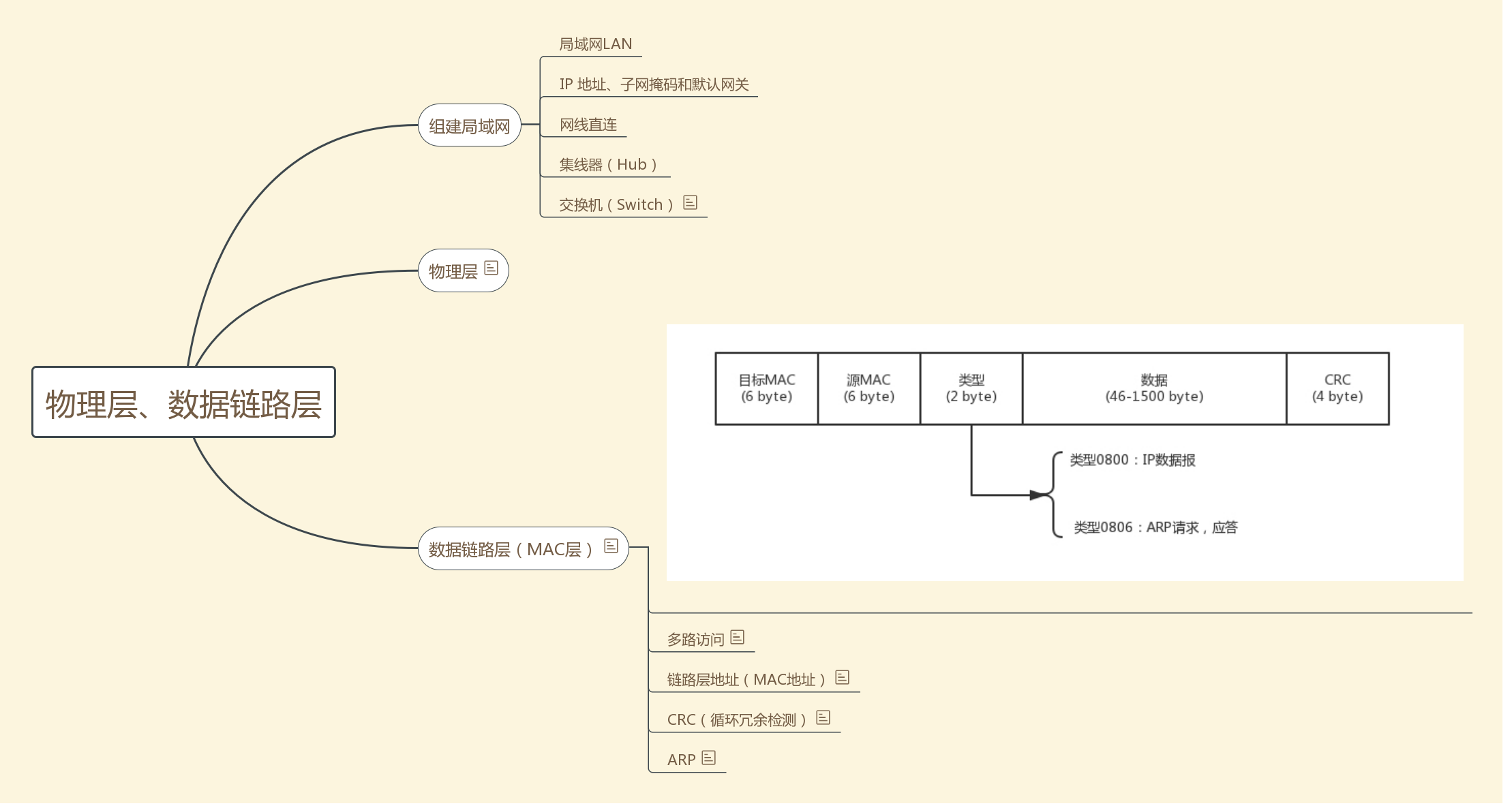Select the IP 地址、子网掩码和默认网关 subtopic
Screen dimensions: 1512x808
pos(654,84)
